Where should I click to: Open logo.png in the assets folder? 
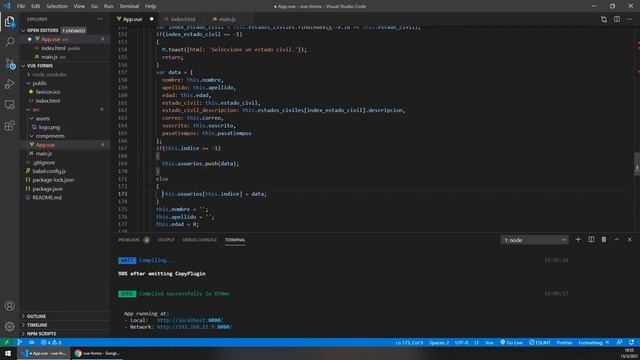coord(49,127)
